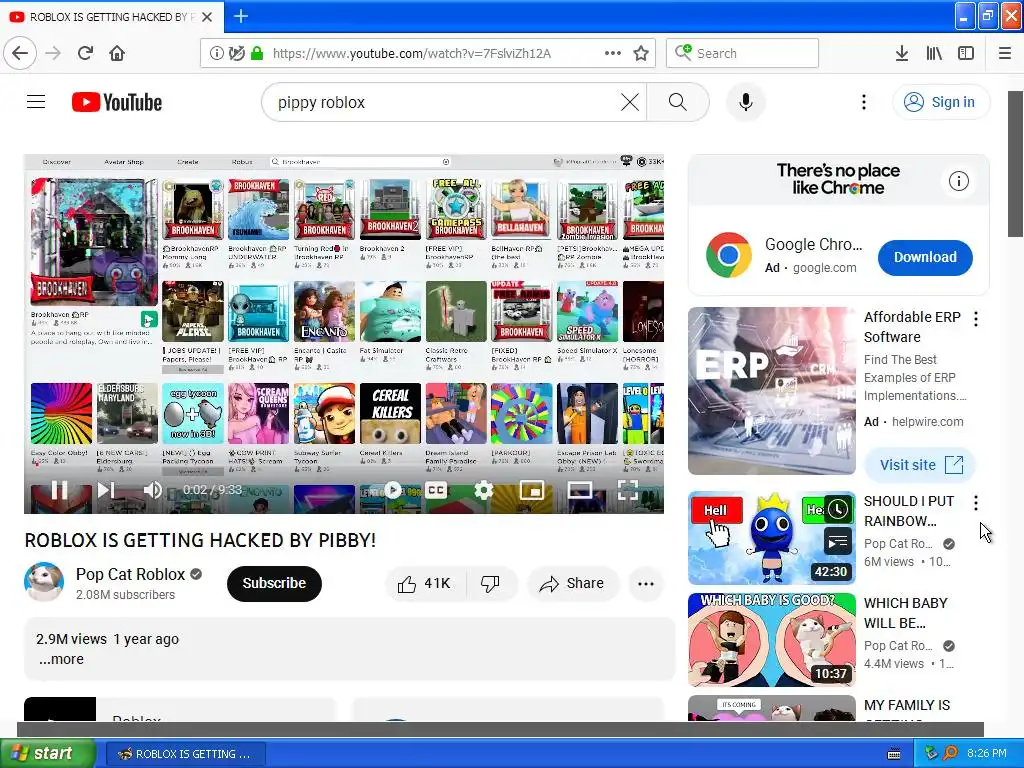Close the ROBLOX IS GETTING HACKED tab
1024x768 pixels.
click(207, 16)
